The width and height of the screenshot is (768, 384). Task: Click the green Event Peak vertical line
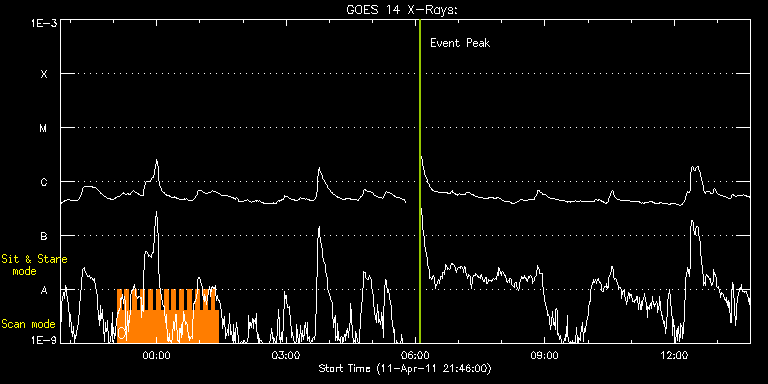click(x=420, y=181)
